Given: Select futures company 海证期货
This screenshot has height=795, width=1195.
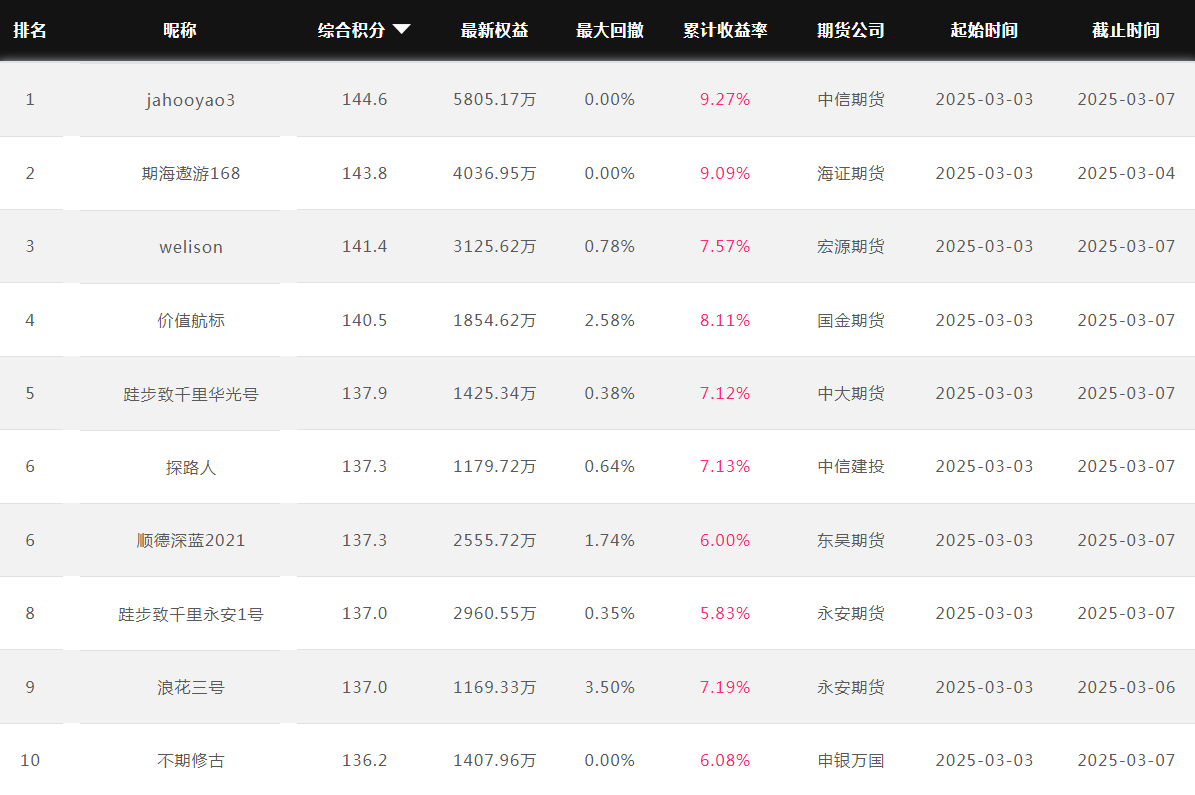Looking at the screenshot, I should 851,174.
